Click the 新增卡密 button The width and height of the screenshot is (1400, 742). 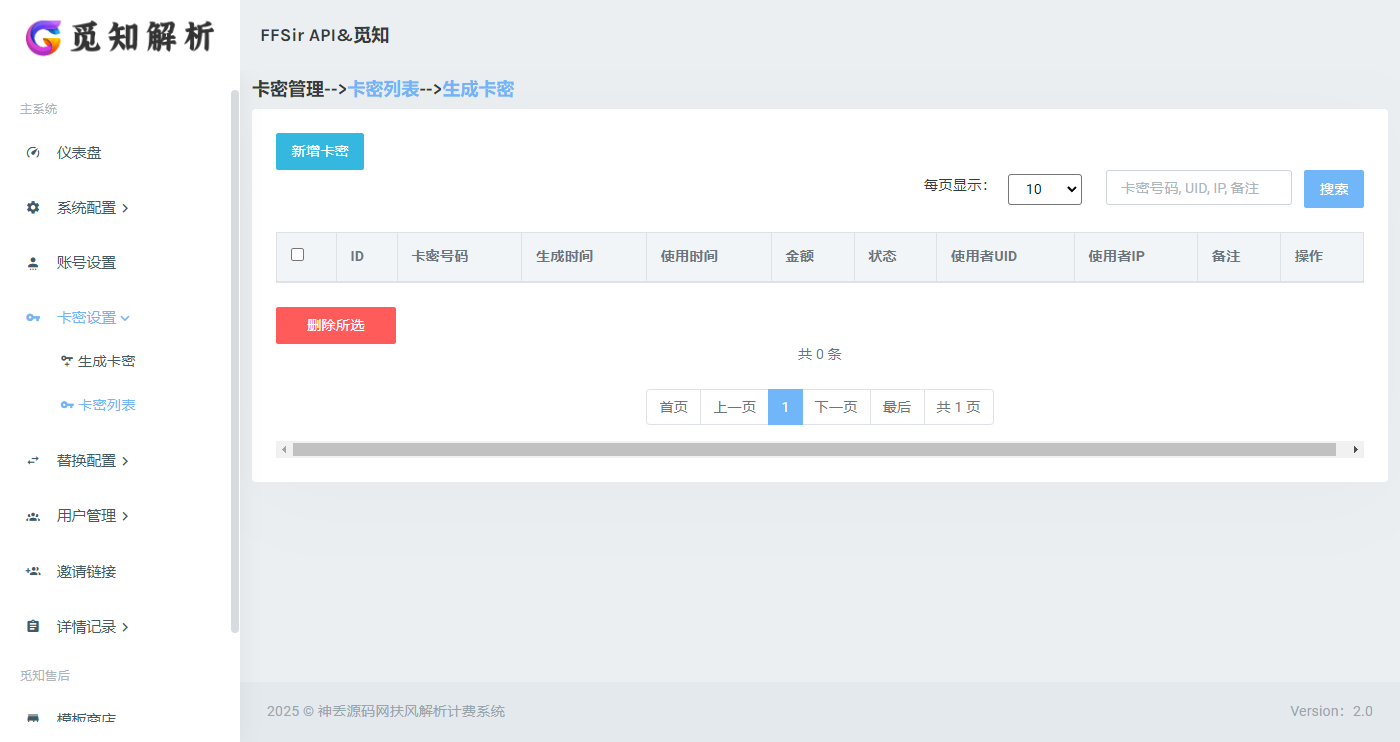pos(319,151)
